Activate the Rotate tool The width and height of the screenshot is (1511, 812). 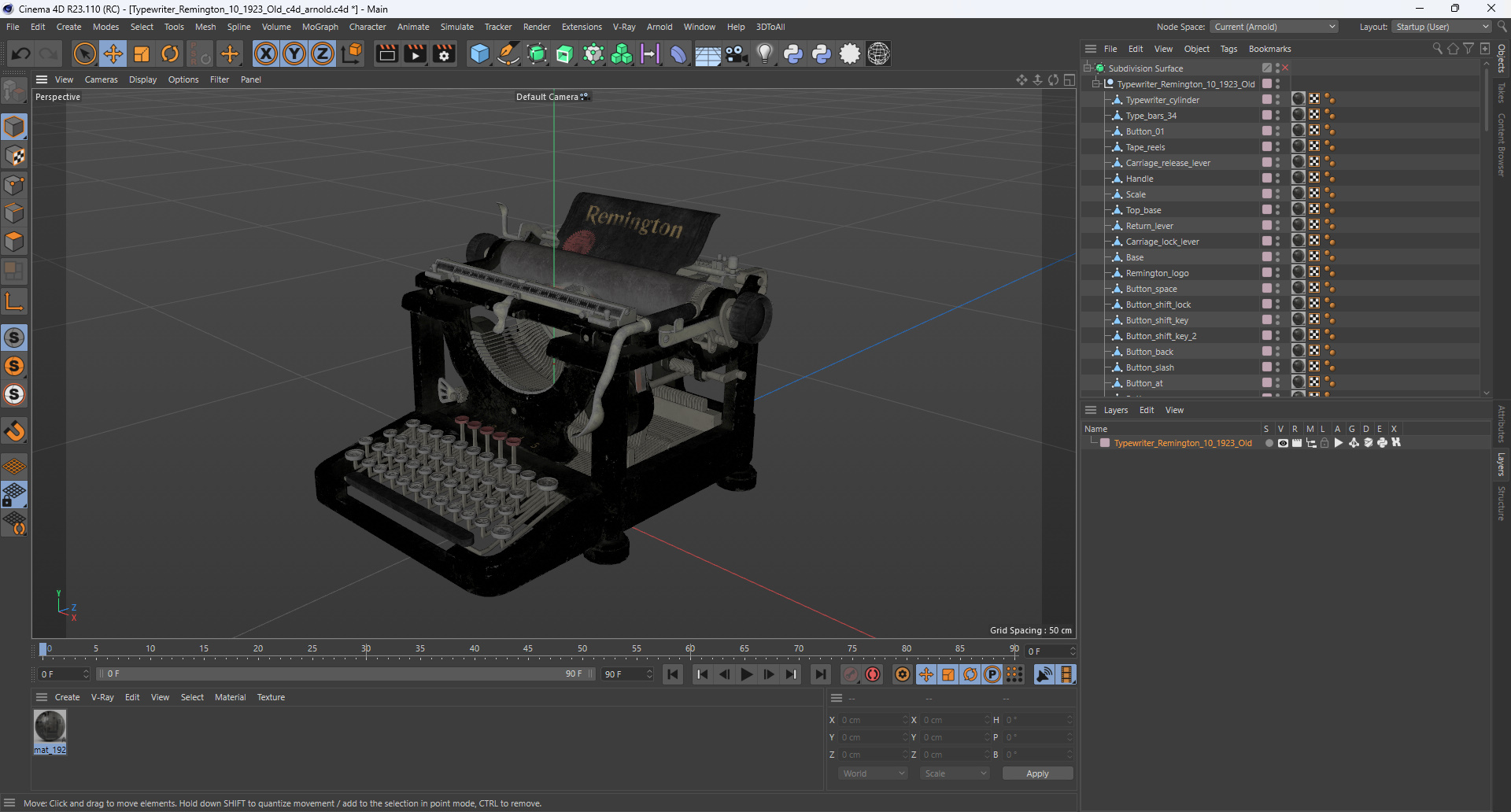(x=170, y=54)
